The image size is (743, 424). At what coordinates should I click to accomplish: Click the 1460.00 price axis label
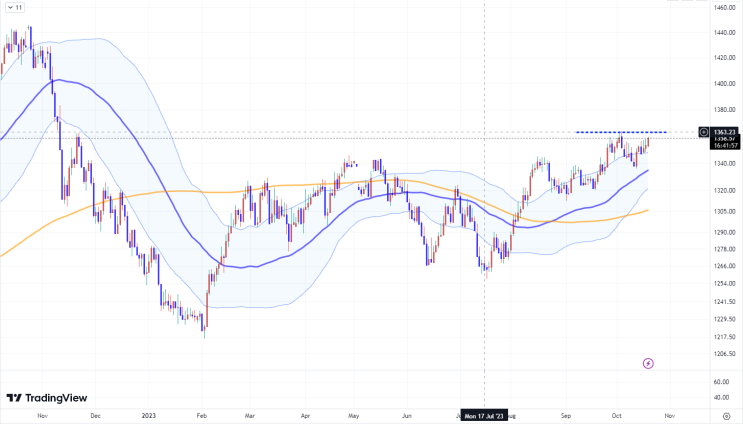[x=725, y=8]
